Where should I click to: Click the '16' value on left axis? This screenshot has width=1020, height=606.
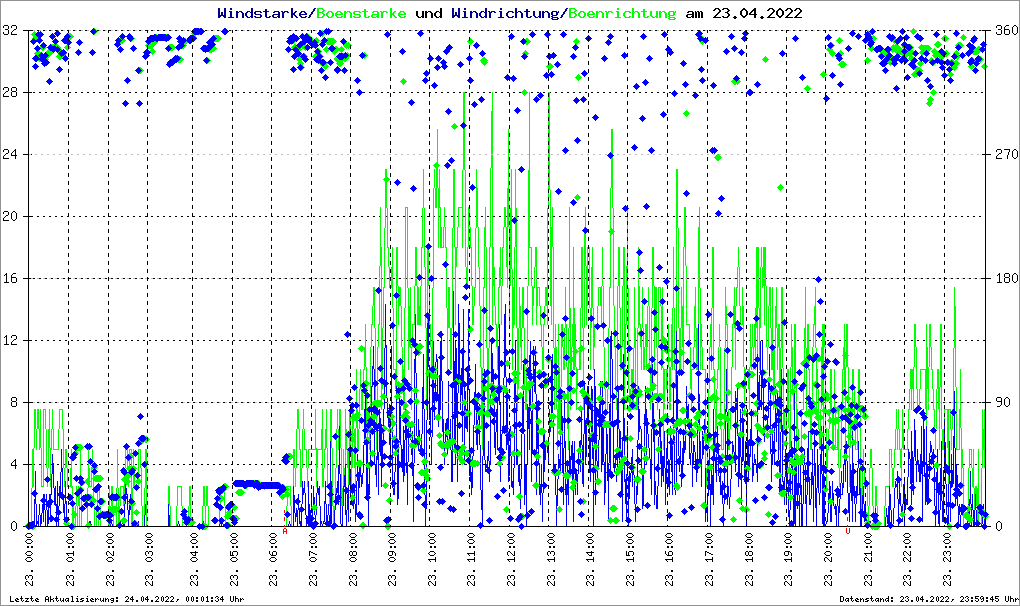coord(10,278)
